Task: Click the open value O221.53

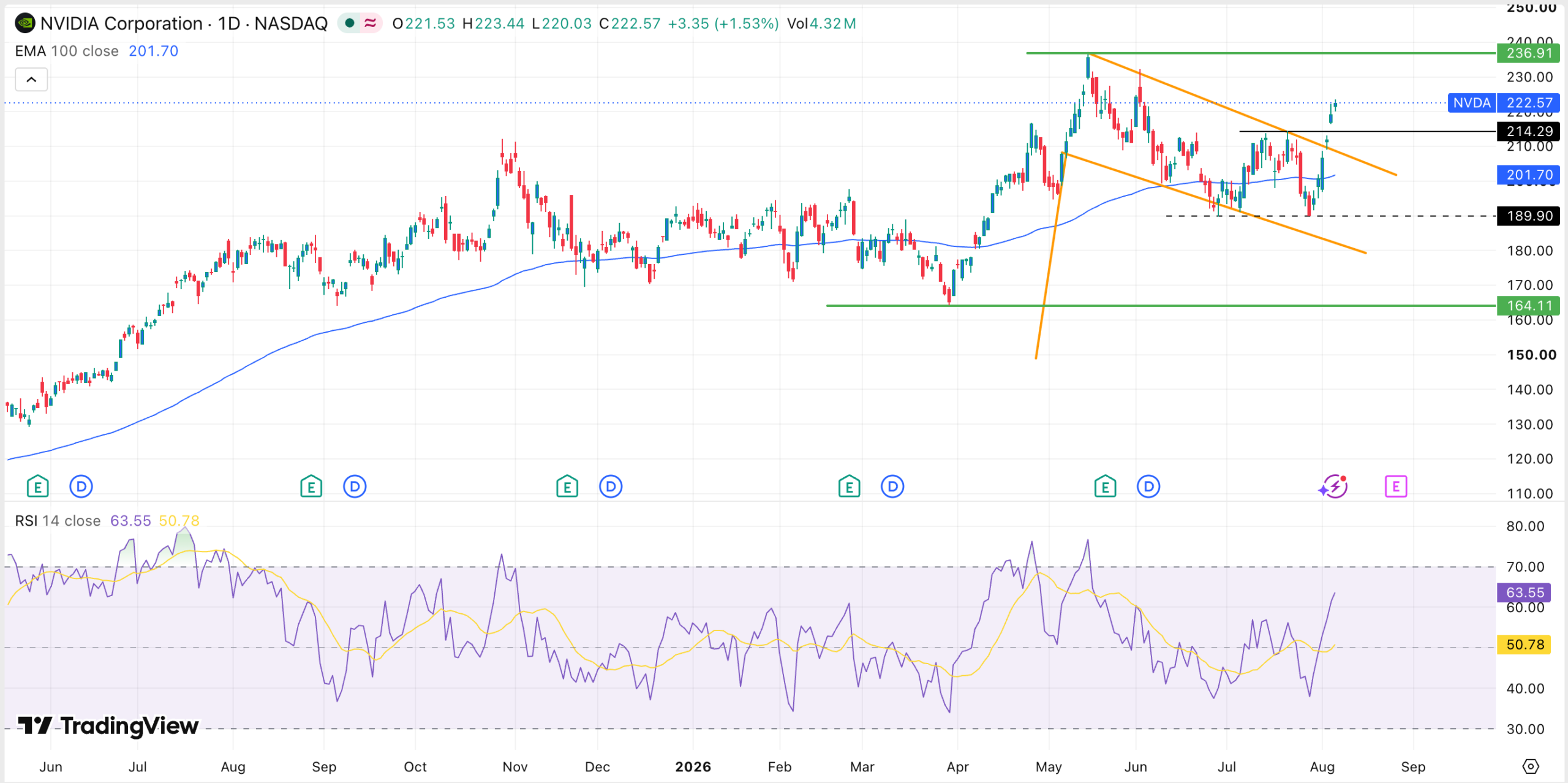Action: (423, 23)
